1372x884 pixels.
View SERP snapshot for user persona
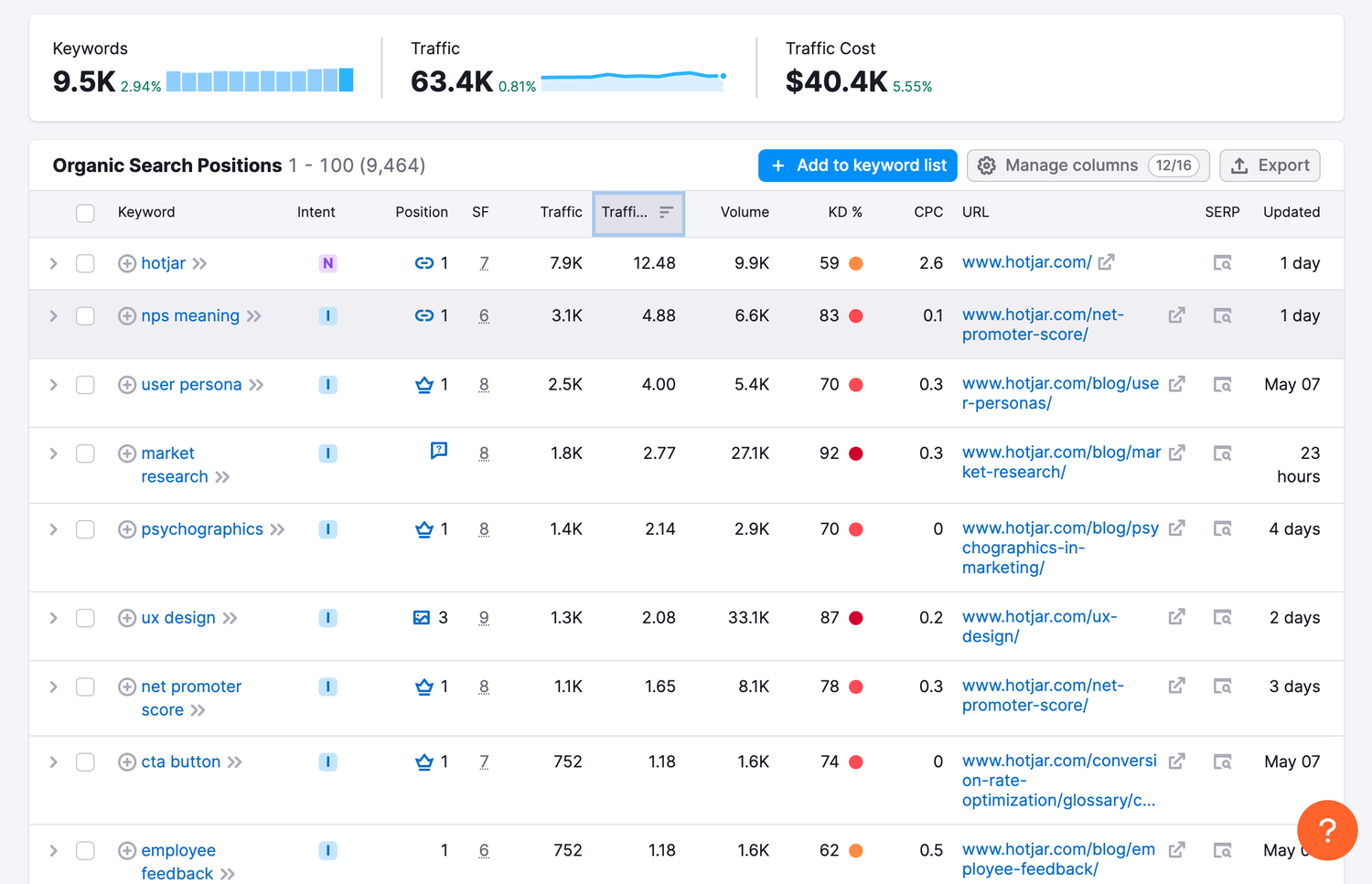1222,385
